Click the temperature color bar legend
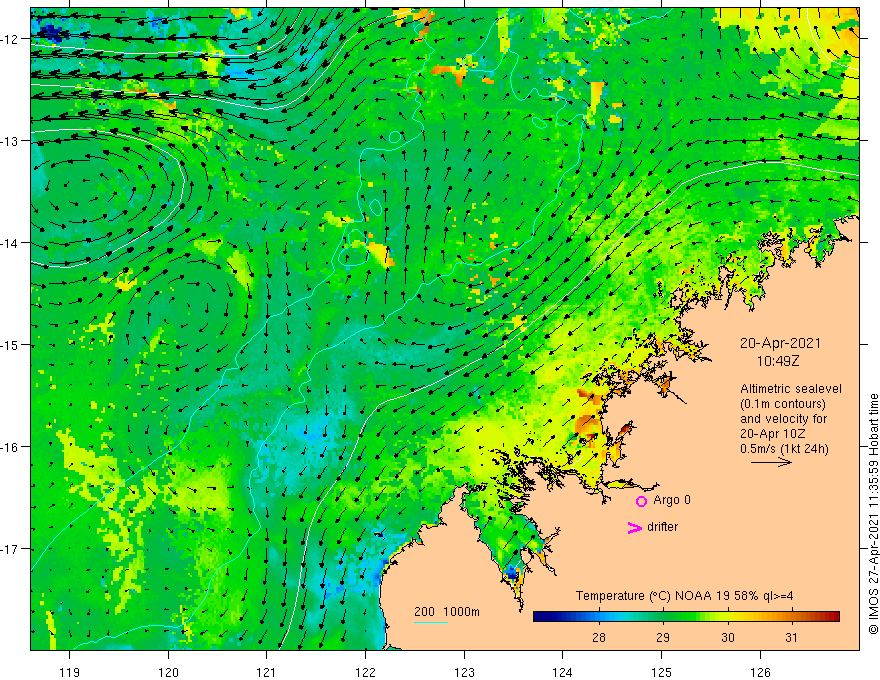 click(x=686, y=617)
